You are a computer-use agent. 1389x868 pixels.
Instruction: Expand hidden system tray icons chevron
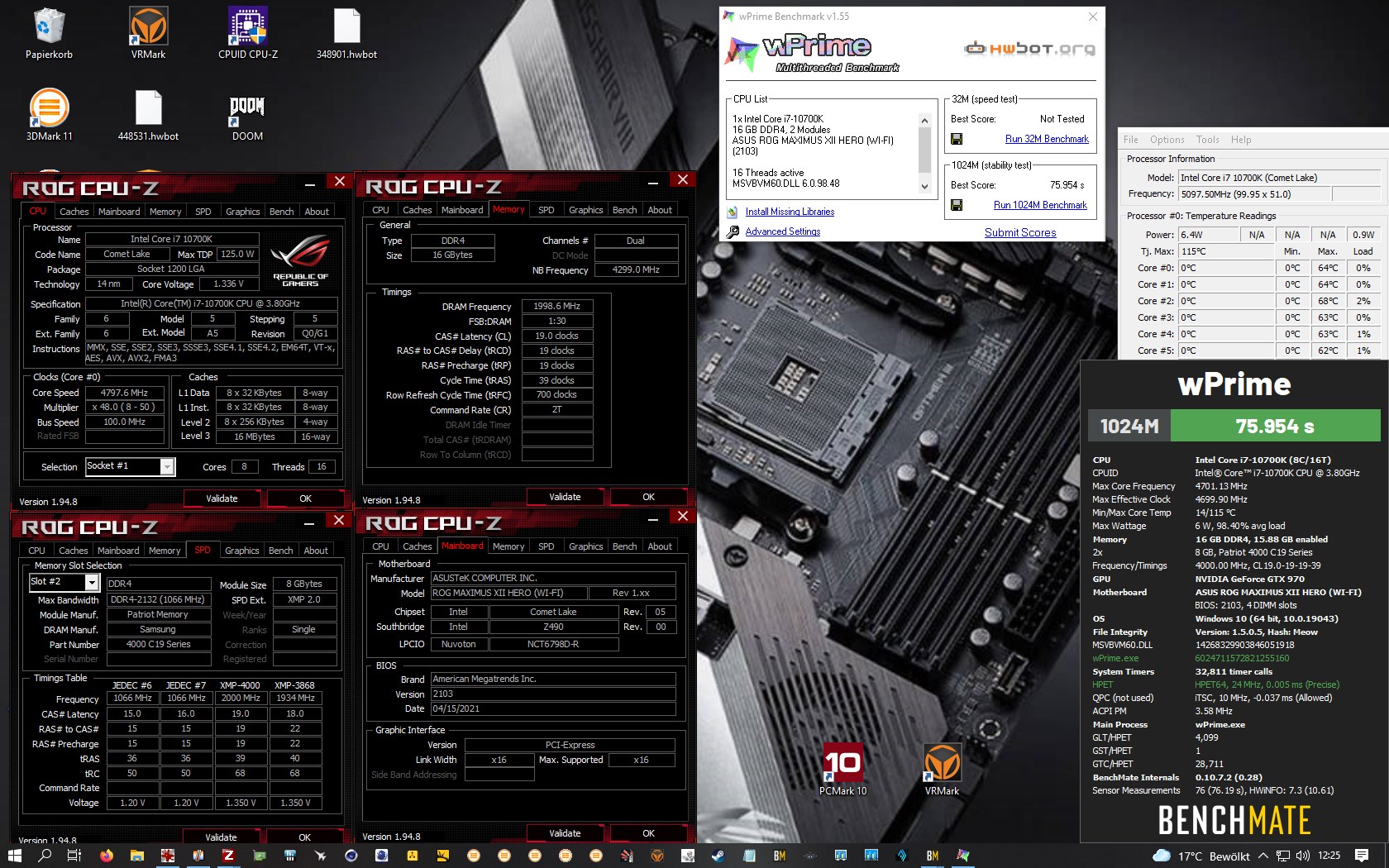point(1263,856)
